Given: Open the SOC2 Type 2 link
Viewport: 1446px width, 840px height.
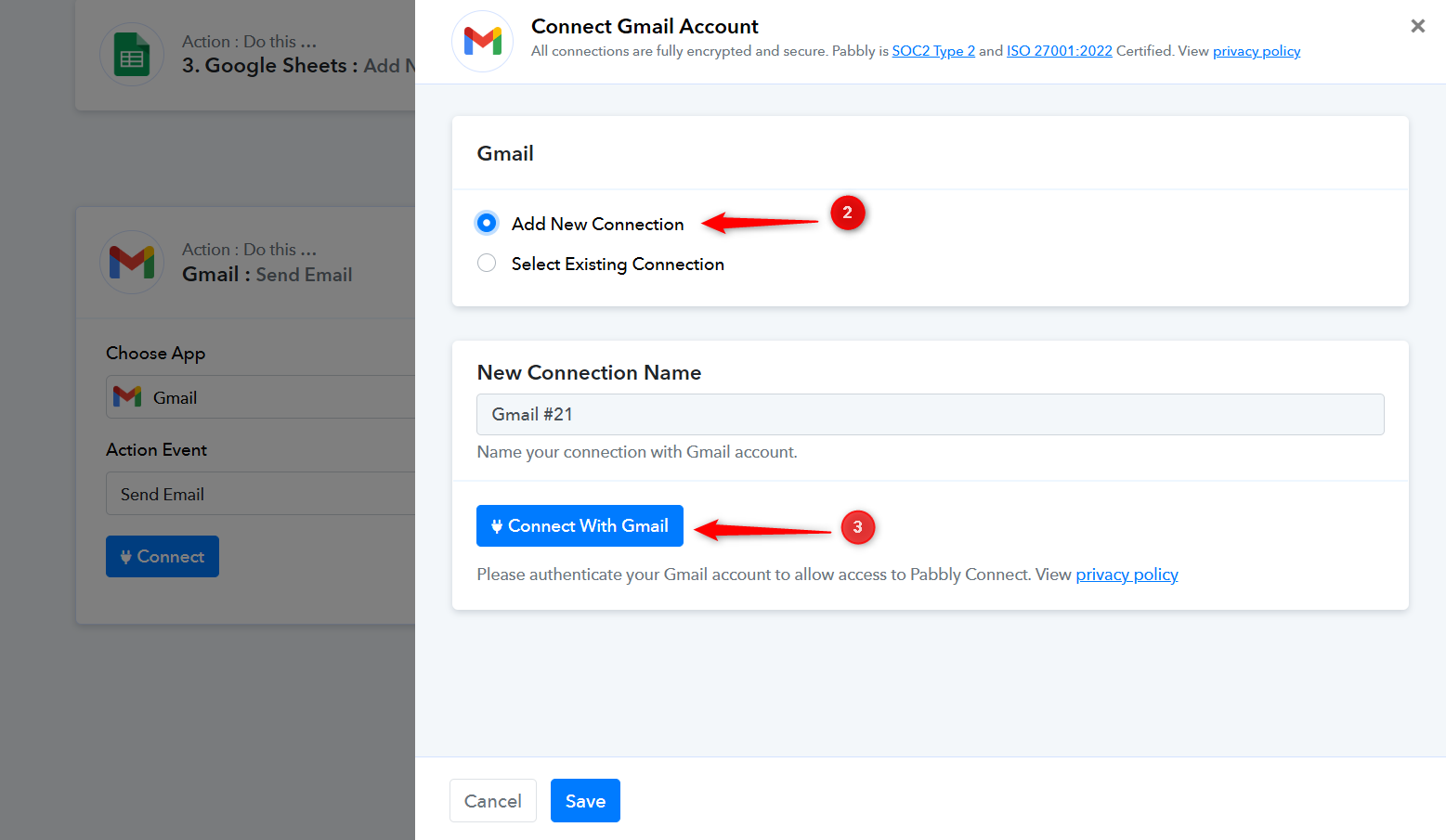Looking at the screenshot, I should (932, 51).
